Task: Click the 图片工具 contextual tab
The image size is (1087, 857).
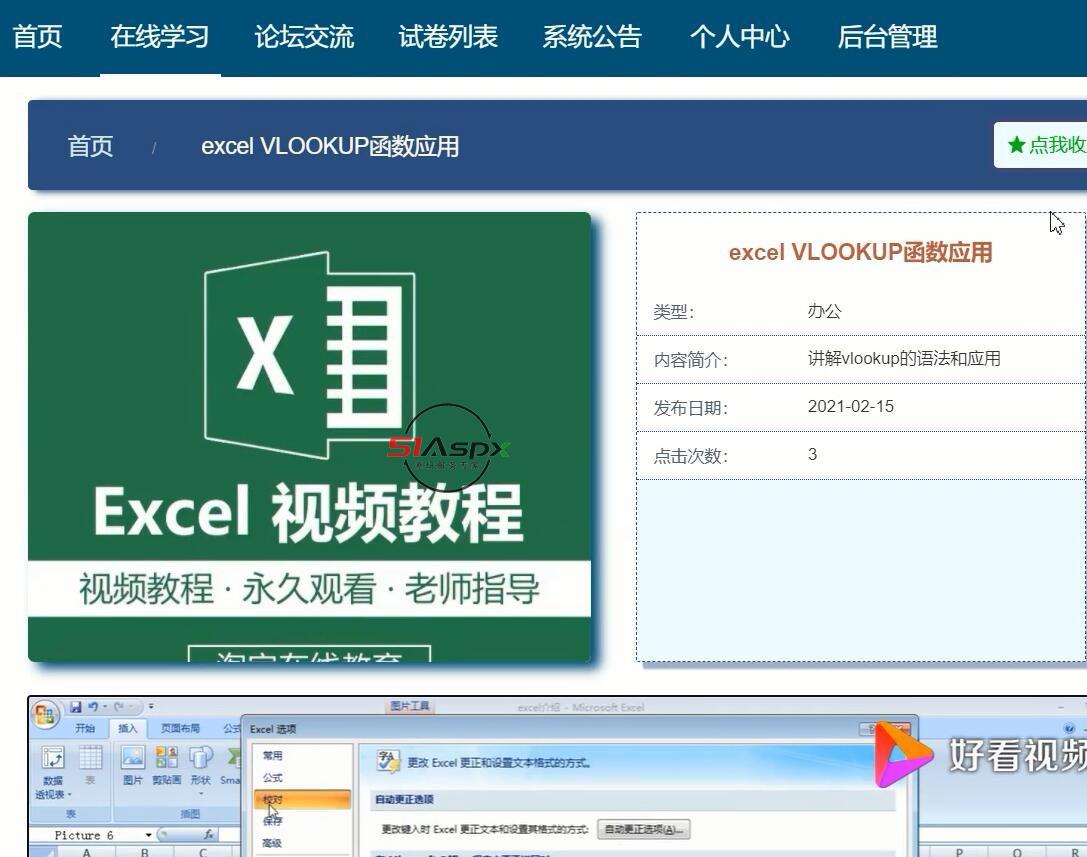Action: [x=410, y=706]
